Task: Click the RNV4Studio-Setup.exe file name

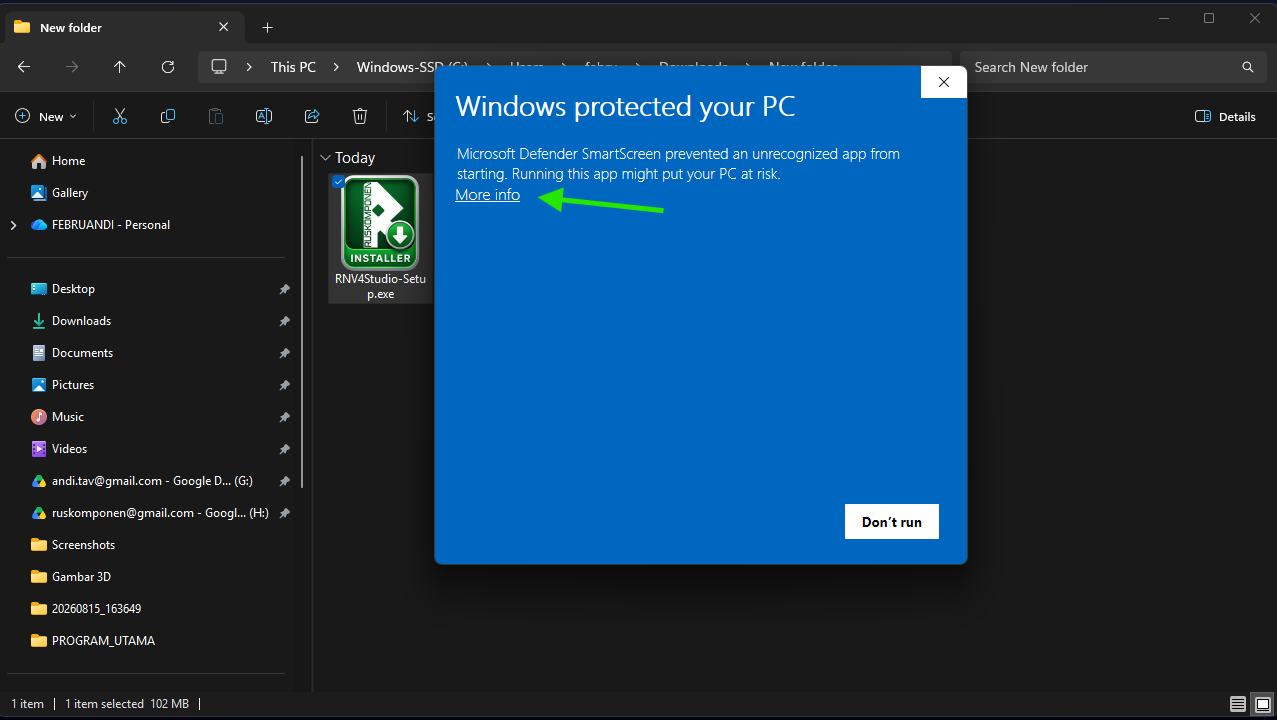Action: coord(380,287)
